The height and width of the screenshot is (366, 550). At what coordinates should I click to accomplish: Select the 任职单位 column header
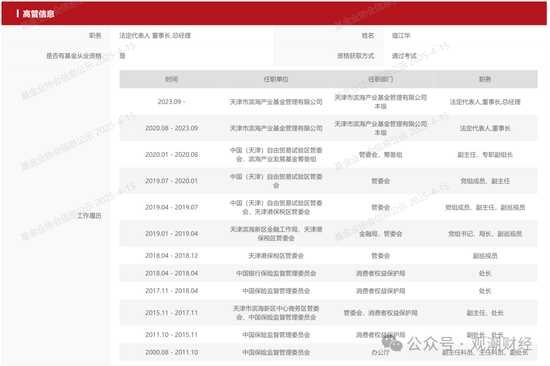pos(276,79)
